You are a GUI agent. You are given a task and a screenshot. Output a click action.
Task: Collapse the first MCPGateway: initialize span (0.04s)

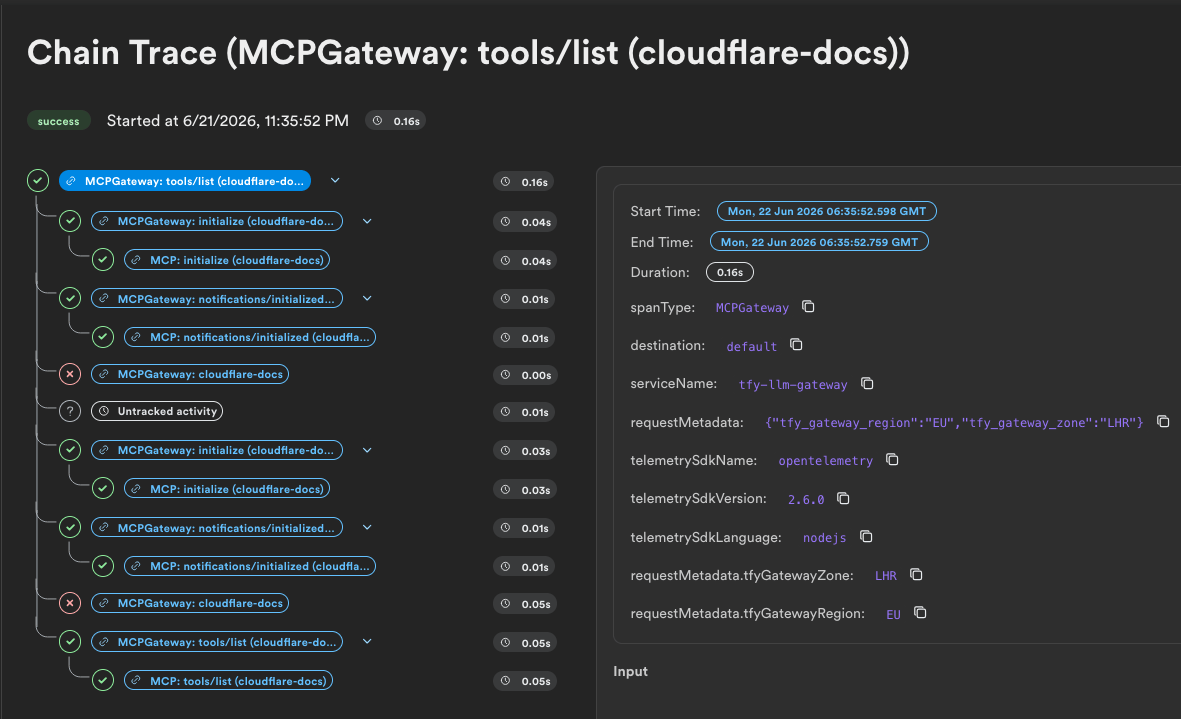coord(367,221)
